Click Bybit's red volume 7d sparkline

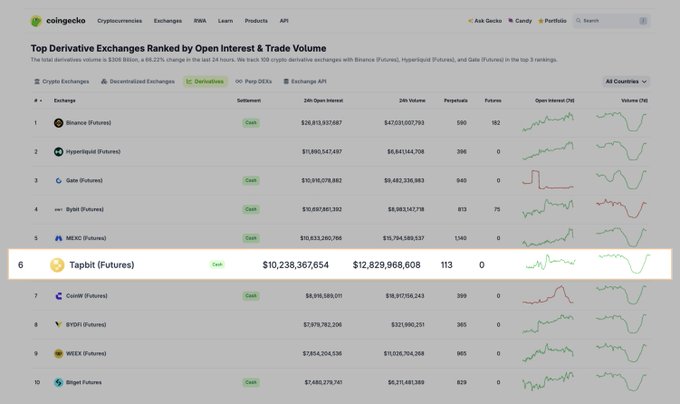point(621,208)
